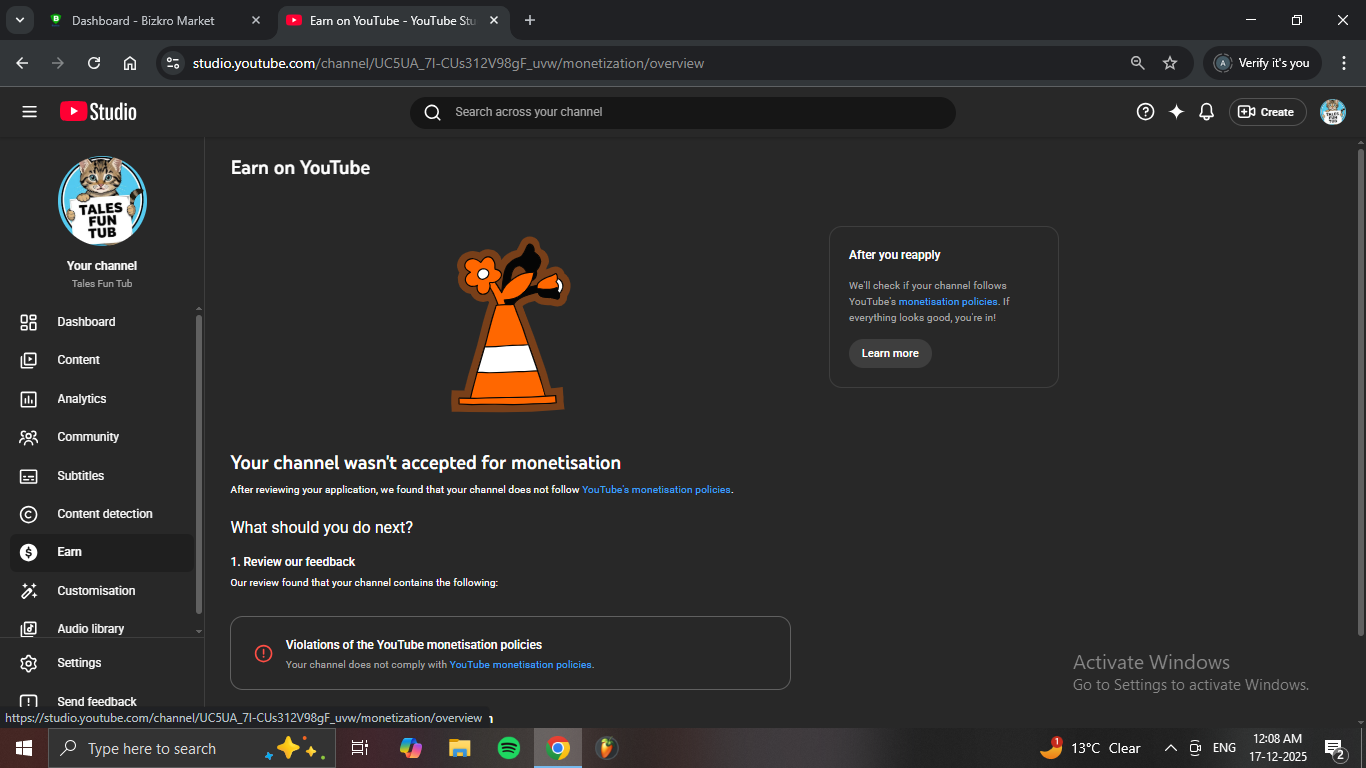1366x768 pixels.
Task: Click the Spotify icon in taskbar
Action: (x=508, y=748)
